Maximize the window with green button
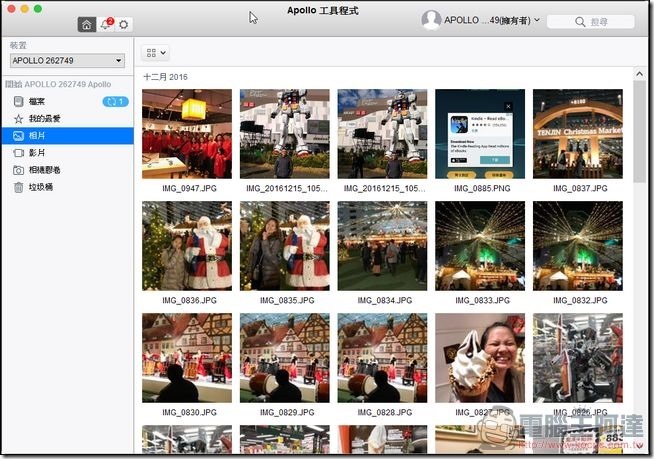The width and height of the screenshot is (654, 459). (38, 9)
